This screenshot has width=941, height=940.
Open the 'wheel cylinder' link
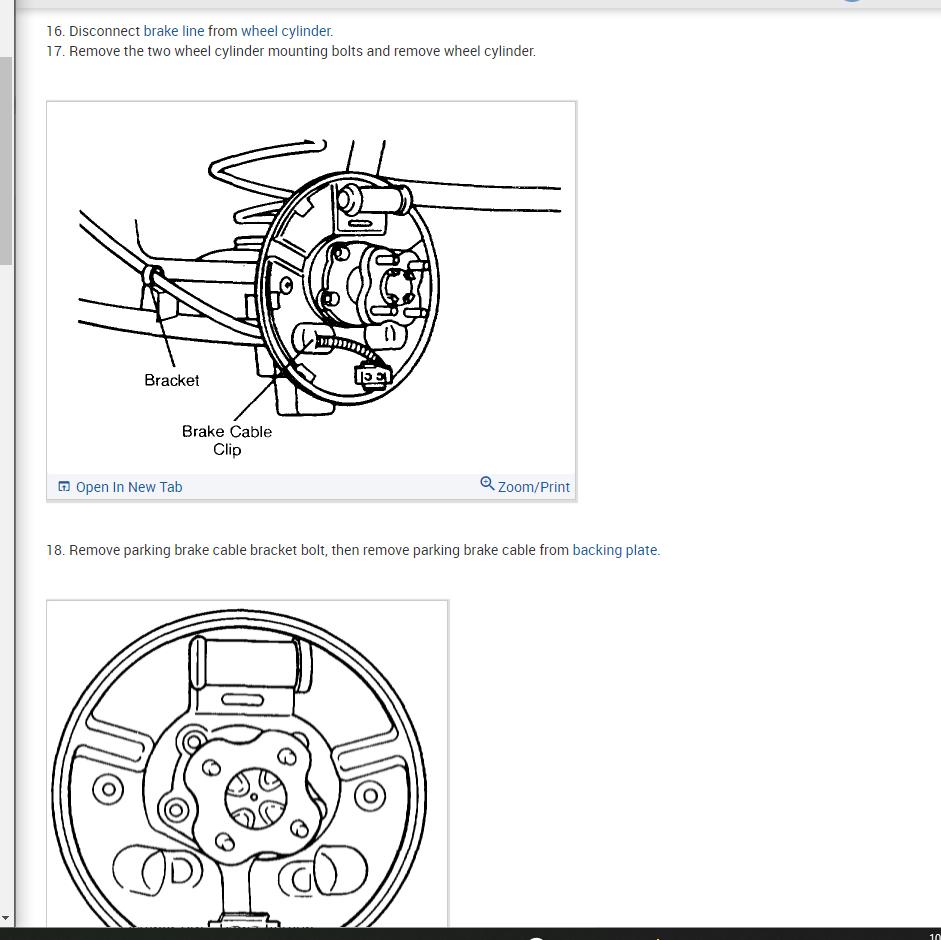pyautogui.click(x=286, y=31)
